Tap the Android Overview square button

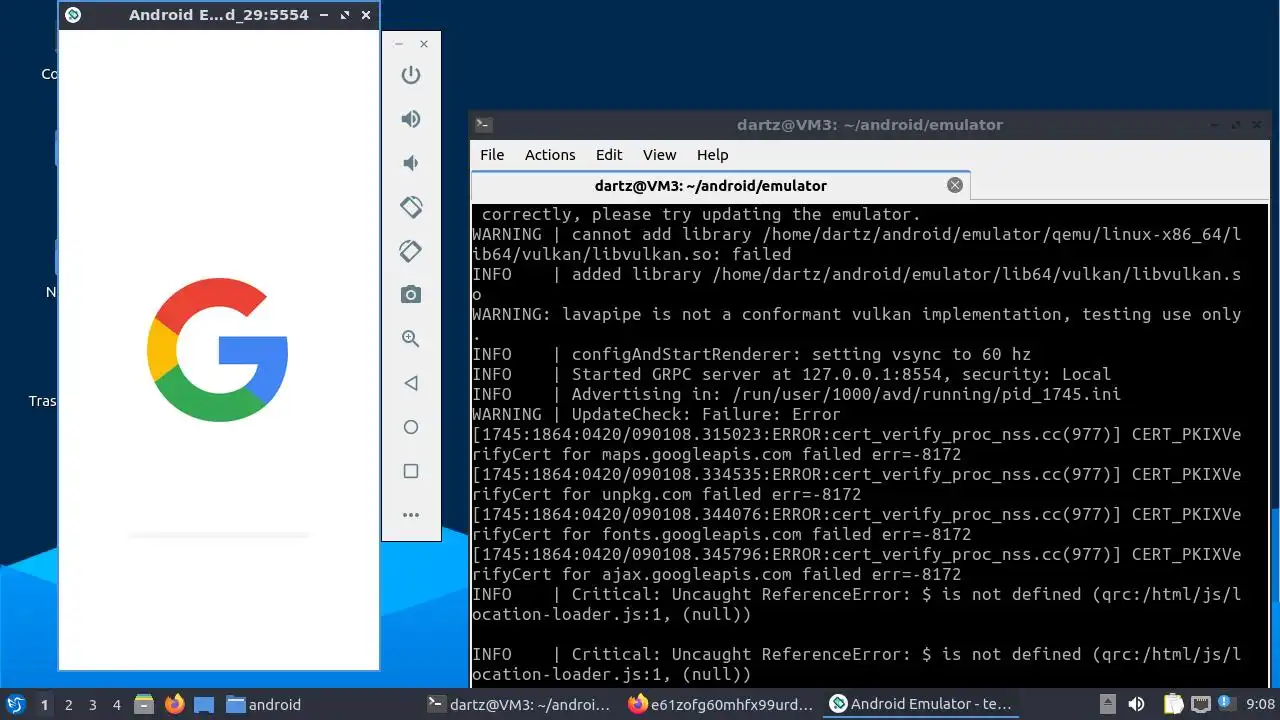pos(410,471)
